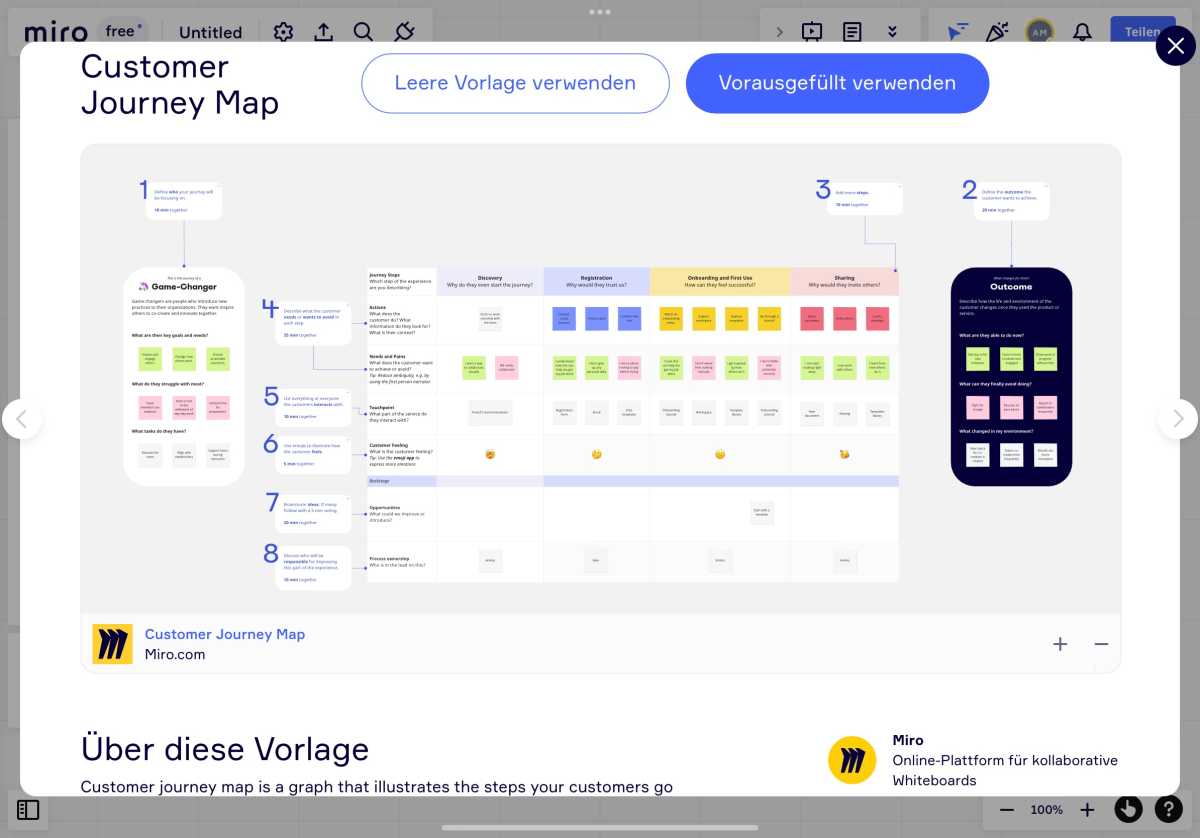Viewport: 1200px width, 838px height.
Task: Click the Online-Plattform für kollaborative Whiteboards text
Action: [x=1005, y=770]
